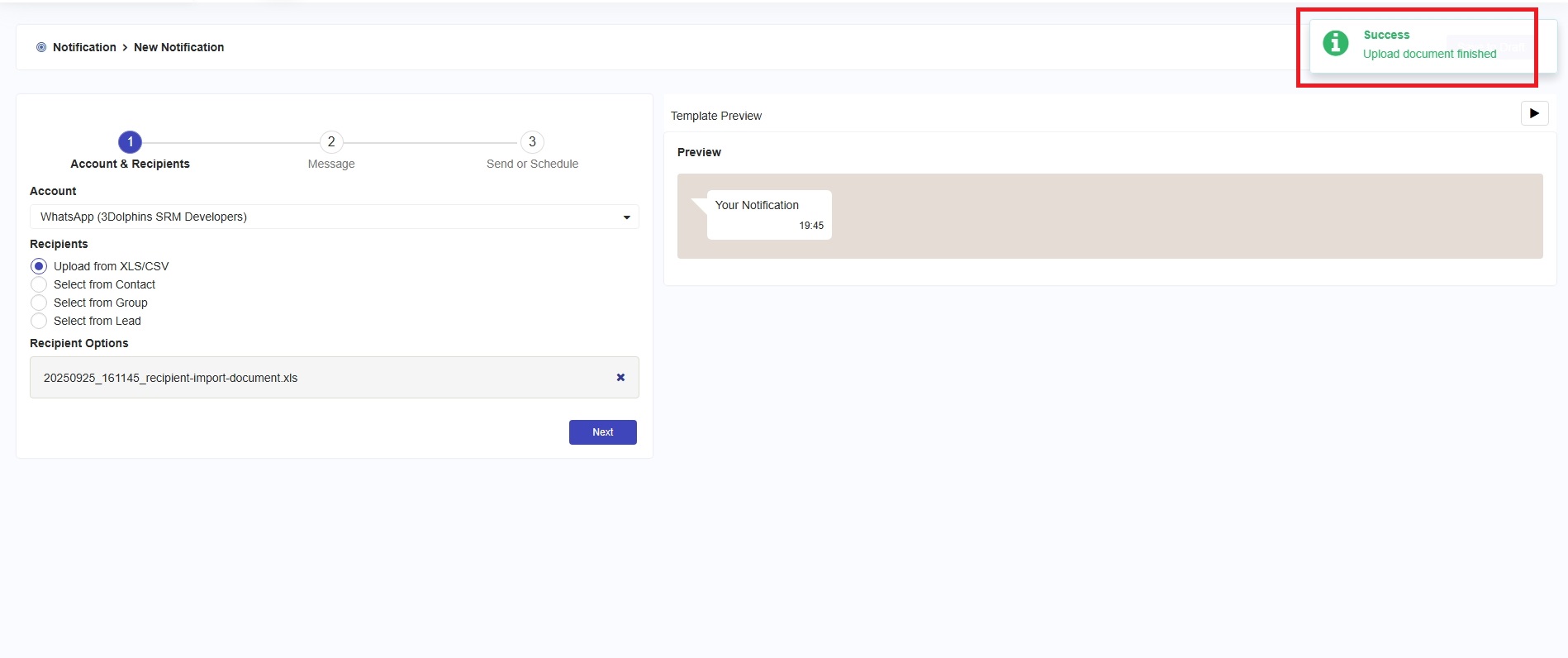This screenshot has height=658, width=1568.
Task: Click the play arrow in Template Preview
Action: [x=1534, y=113]
